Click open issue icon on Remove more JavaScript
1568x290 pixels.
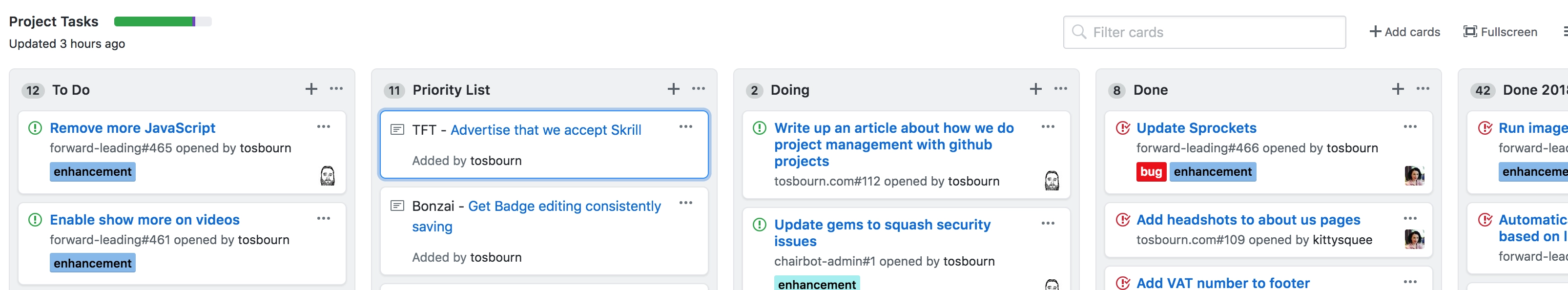(35, 128)
